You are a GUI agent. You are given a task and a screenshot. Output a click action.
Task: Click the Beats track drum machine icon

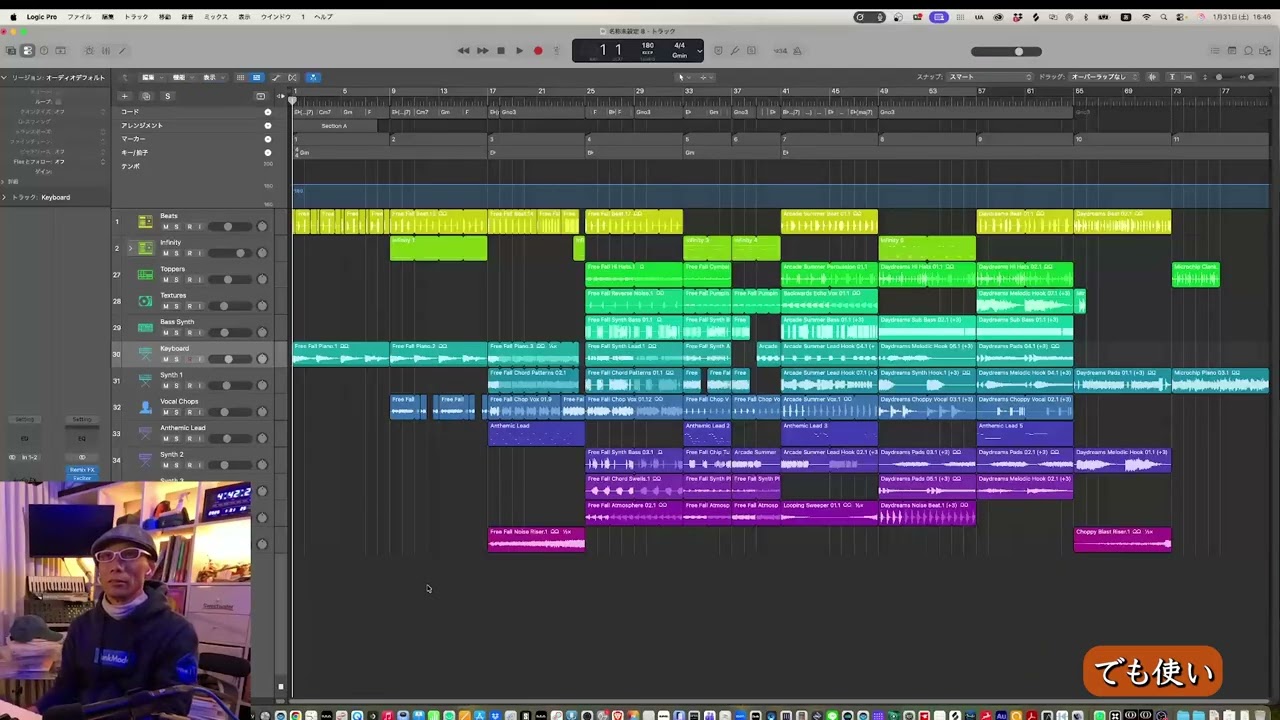[145, 221]
